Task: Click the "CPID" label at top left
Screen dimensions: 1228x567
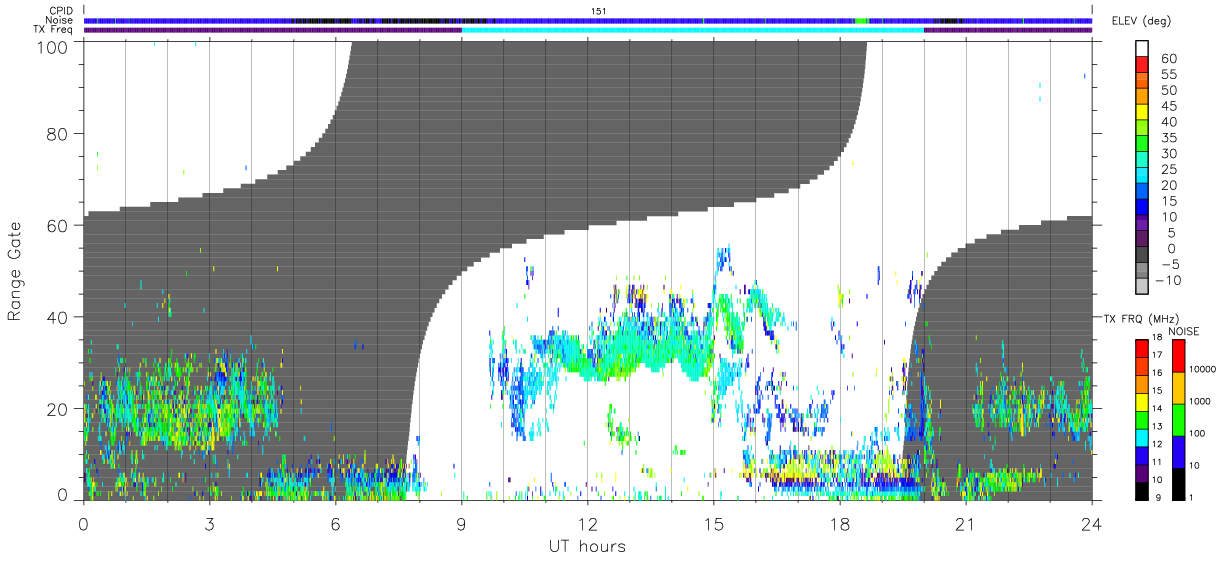Action: pyautogui.click(x=62, y=11)
